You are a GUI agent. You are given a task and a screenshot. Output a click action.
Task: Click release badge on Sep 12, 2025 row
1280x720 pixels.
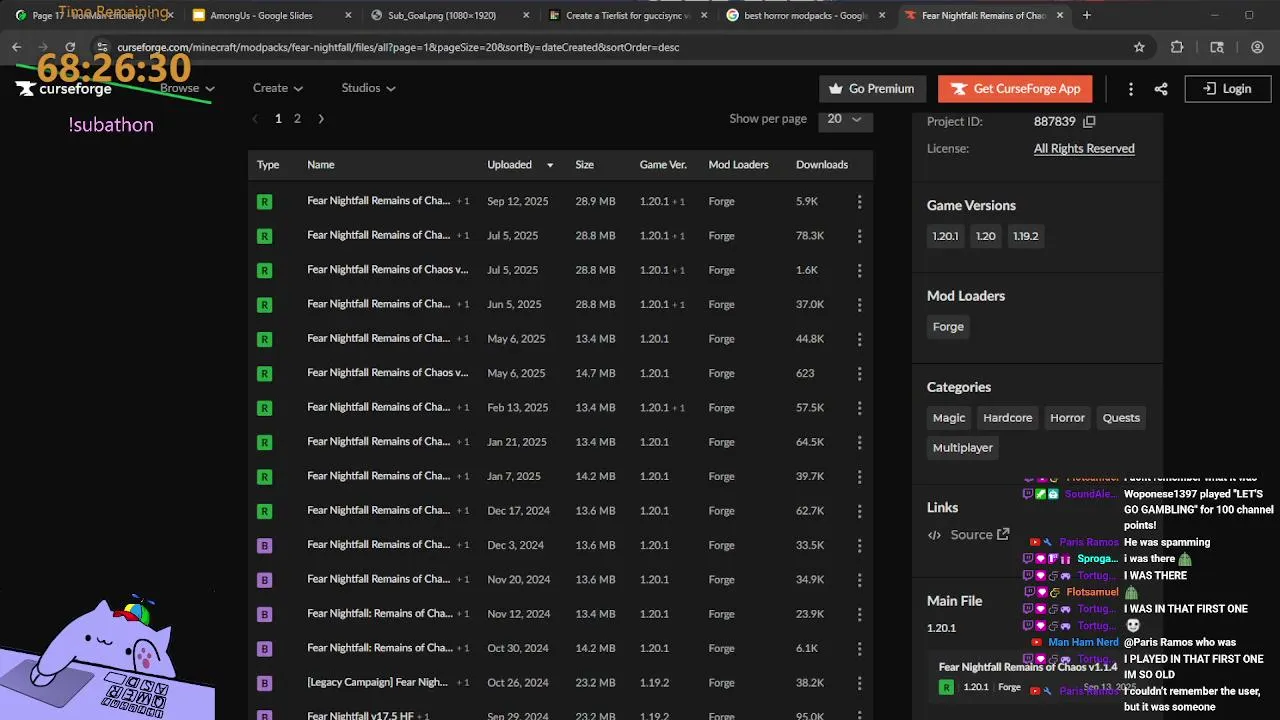(x=264, y=201)
